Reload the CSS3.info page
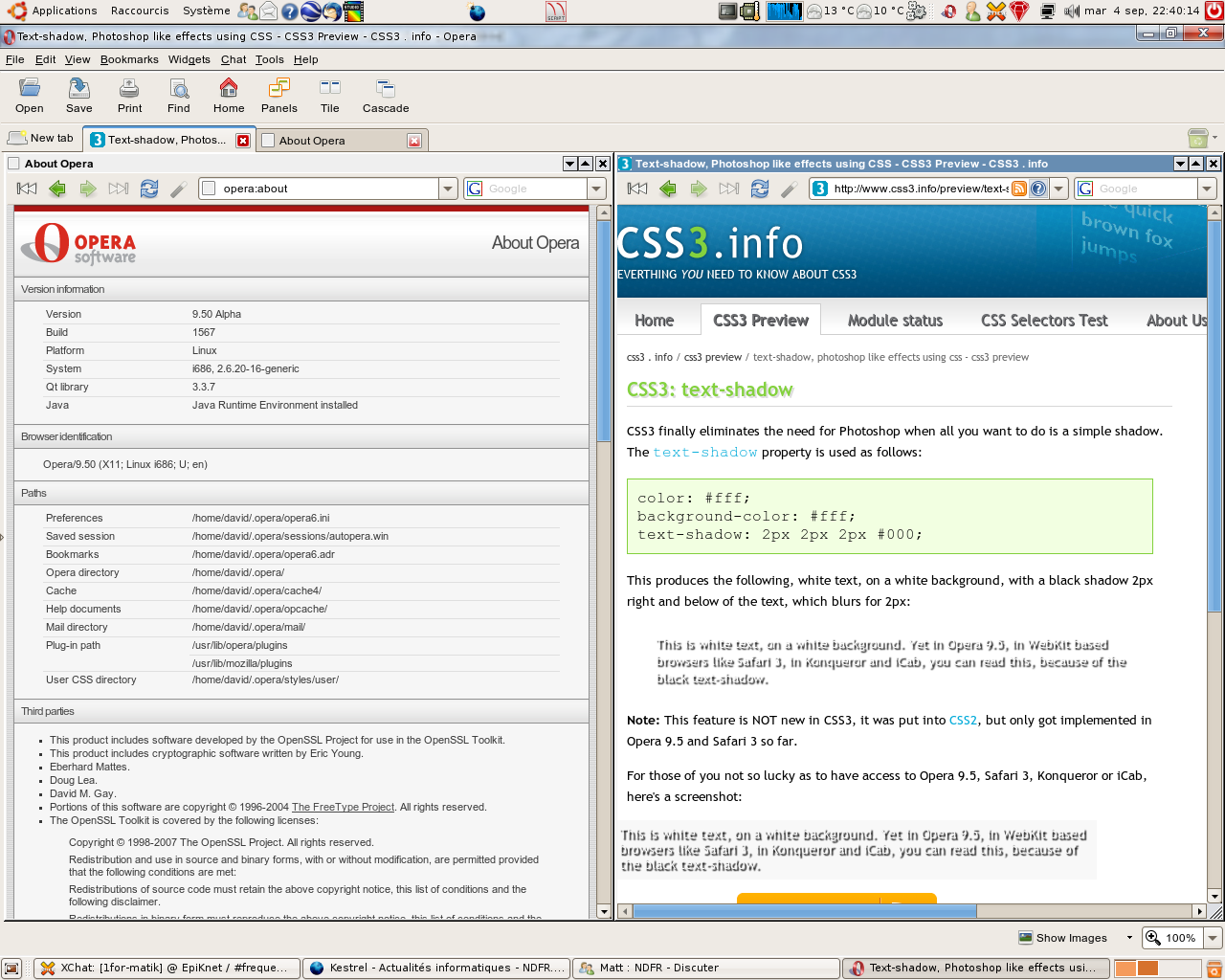 pos(760,189)
